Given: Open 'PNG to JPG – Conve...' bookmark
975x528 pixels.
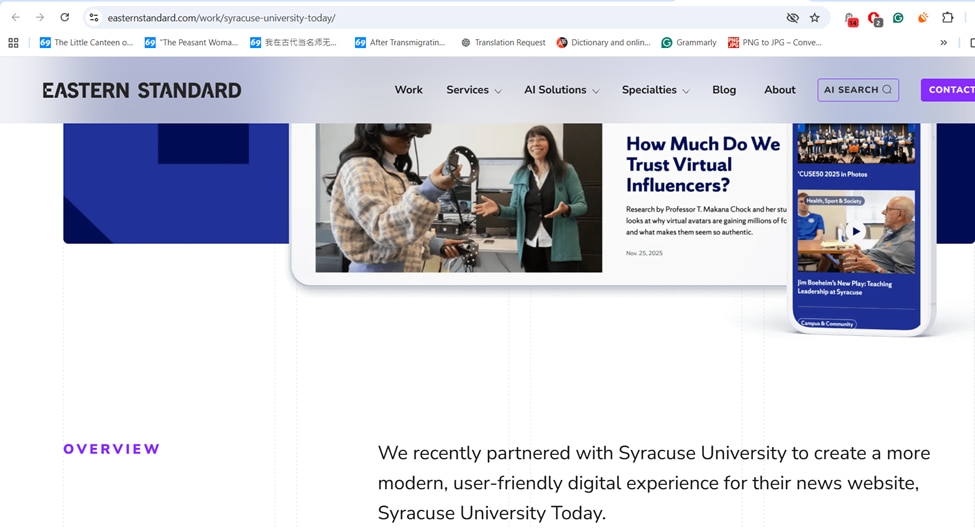Looking at the screenshot, I should (775, 42).
